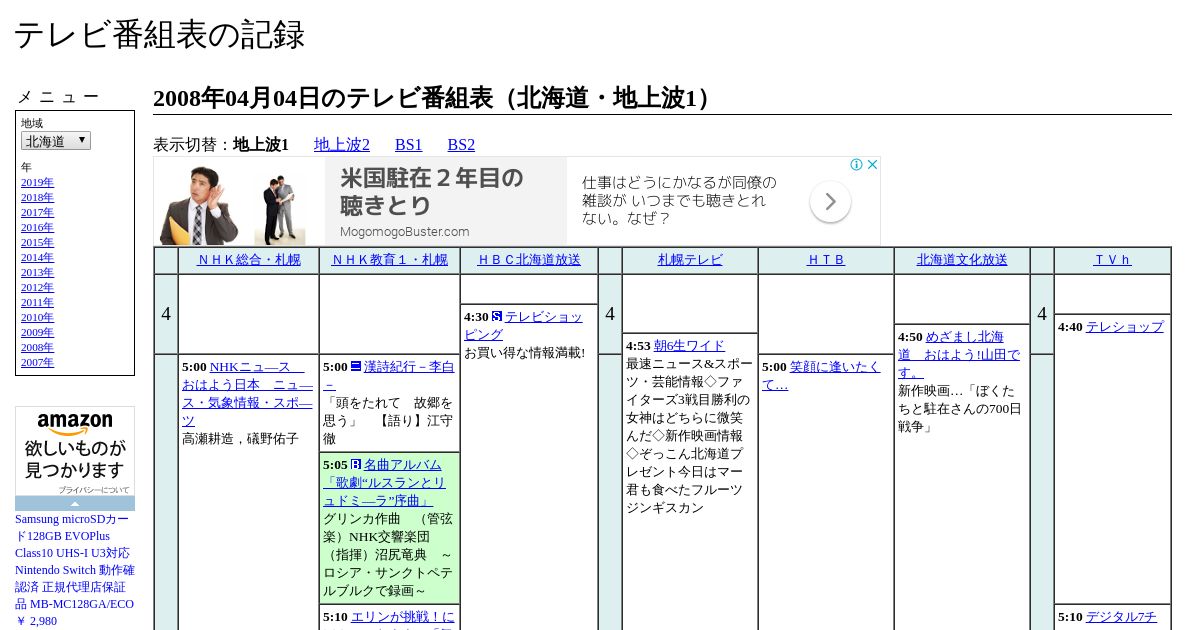Expand the Amazon ad arrow bar
This screenshot has width=1200, height=630.
(75, 504)
